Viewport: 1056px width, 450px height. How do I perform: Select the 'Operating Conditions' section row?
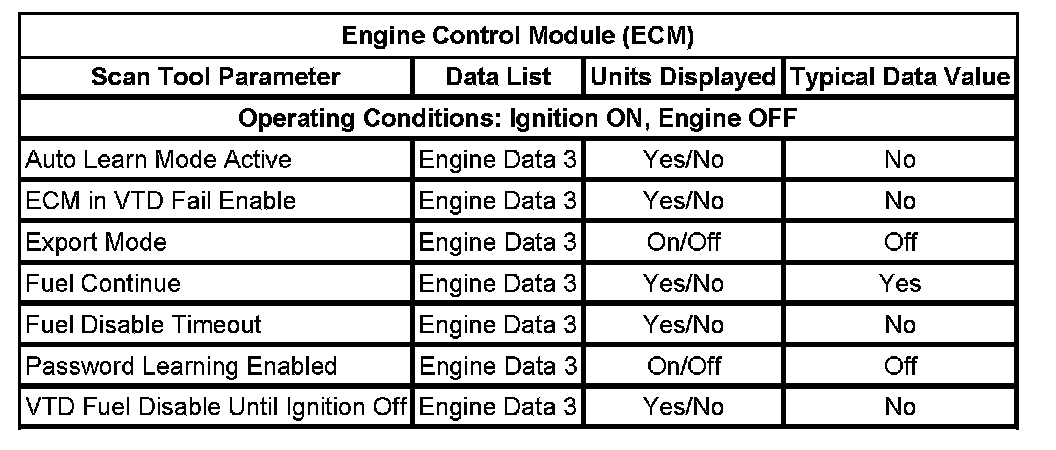(x=517, y=119)
